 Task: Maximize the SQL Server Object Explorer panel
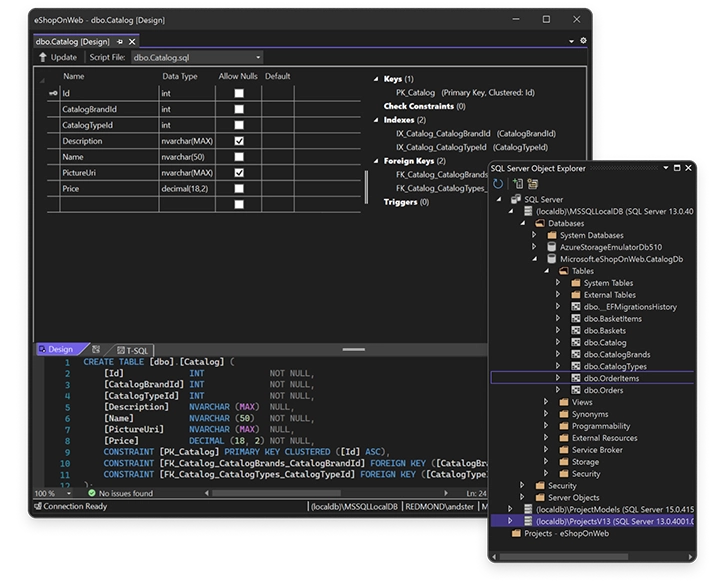(x=677, y=168)
